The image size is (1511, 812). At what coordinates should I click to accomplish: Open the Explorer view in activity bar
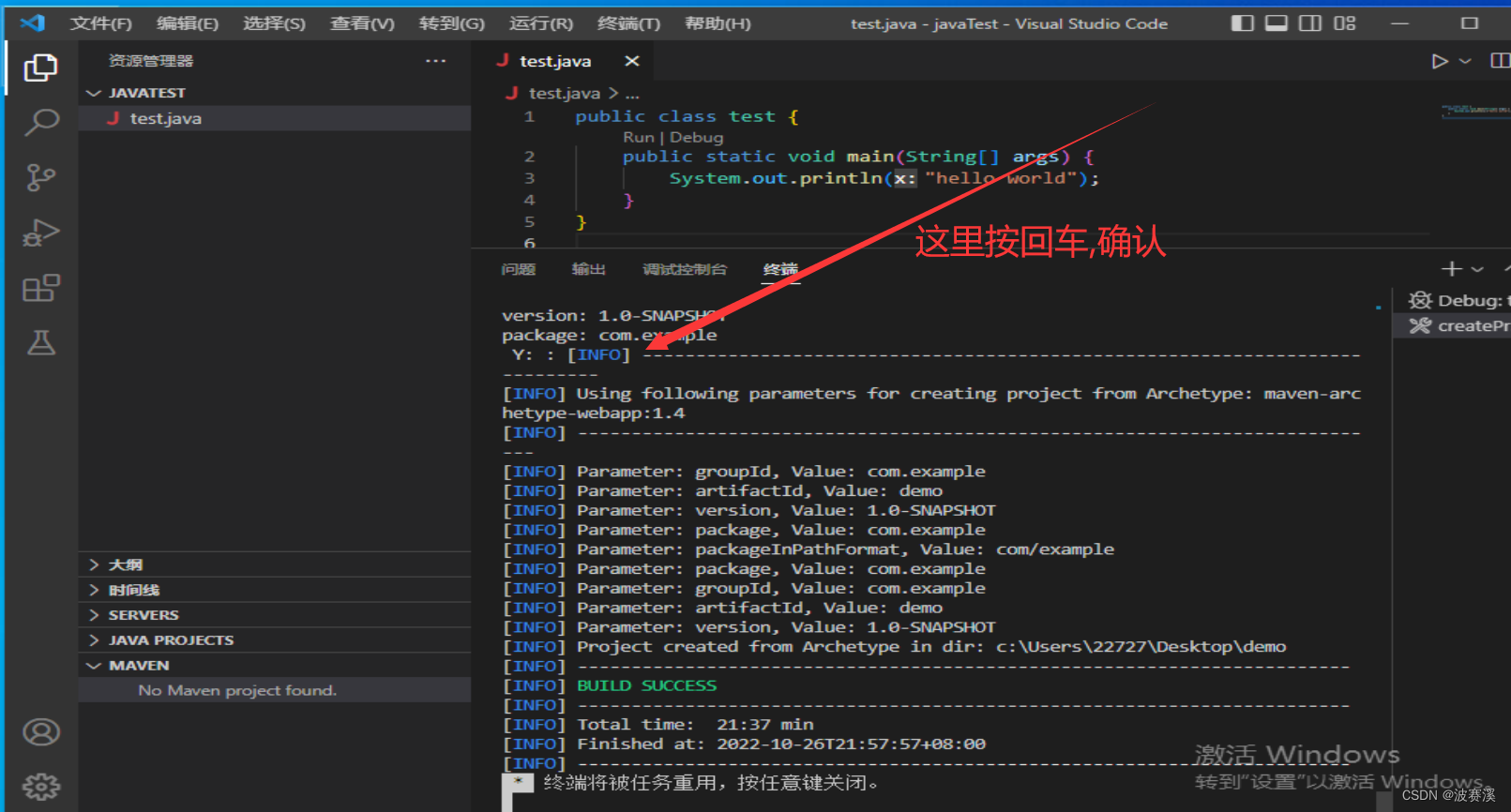(40, 68)
